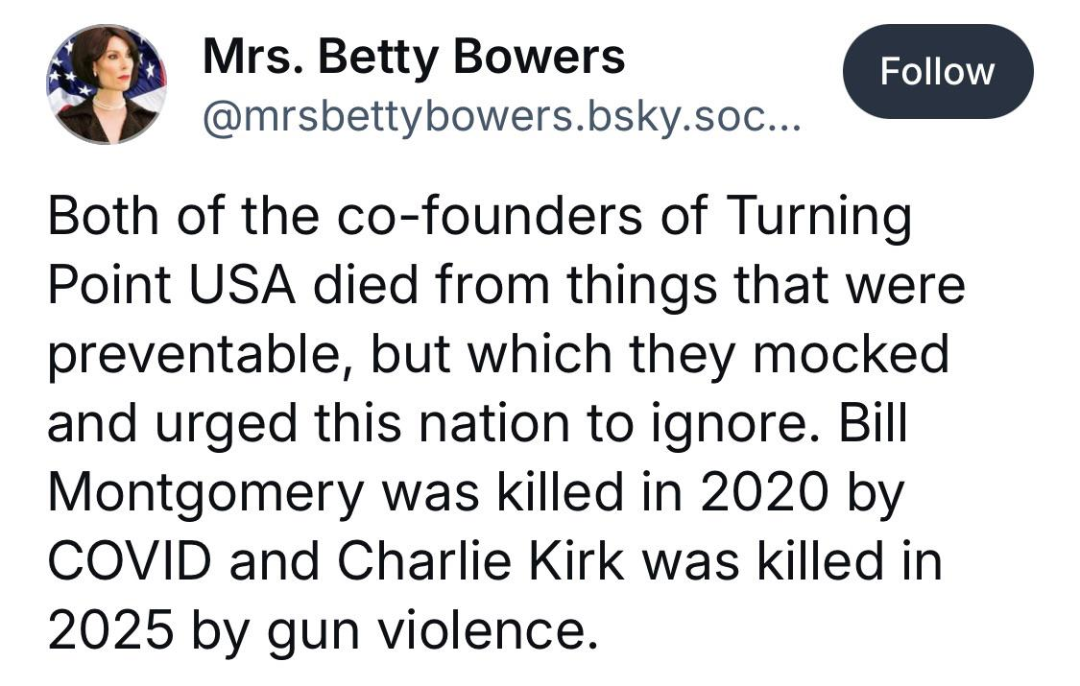Click the display name Mrs. Betty Bowers
Image resolution: width=1080 pixels, height=686 pixels.
[413, 56]
